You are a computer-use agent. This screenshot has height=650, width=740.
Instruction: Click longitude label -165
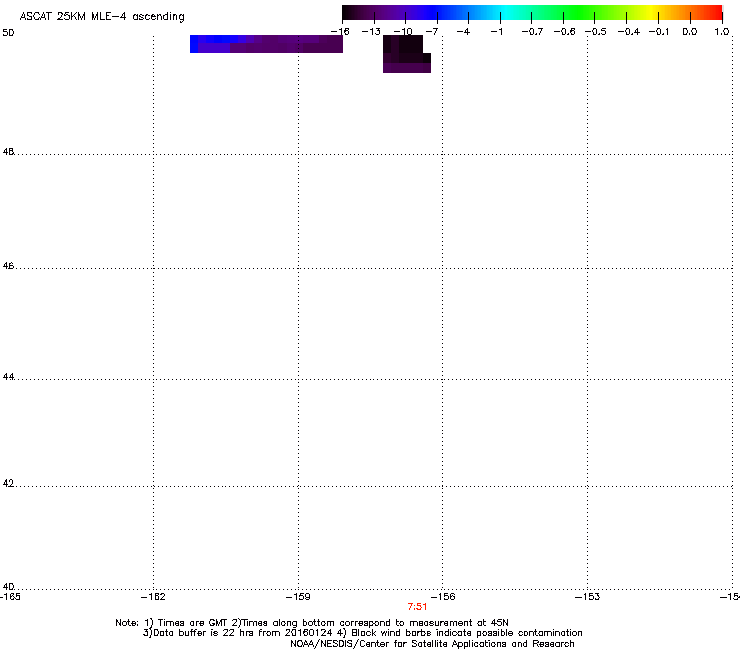point(10,597)
